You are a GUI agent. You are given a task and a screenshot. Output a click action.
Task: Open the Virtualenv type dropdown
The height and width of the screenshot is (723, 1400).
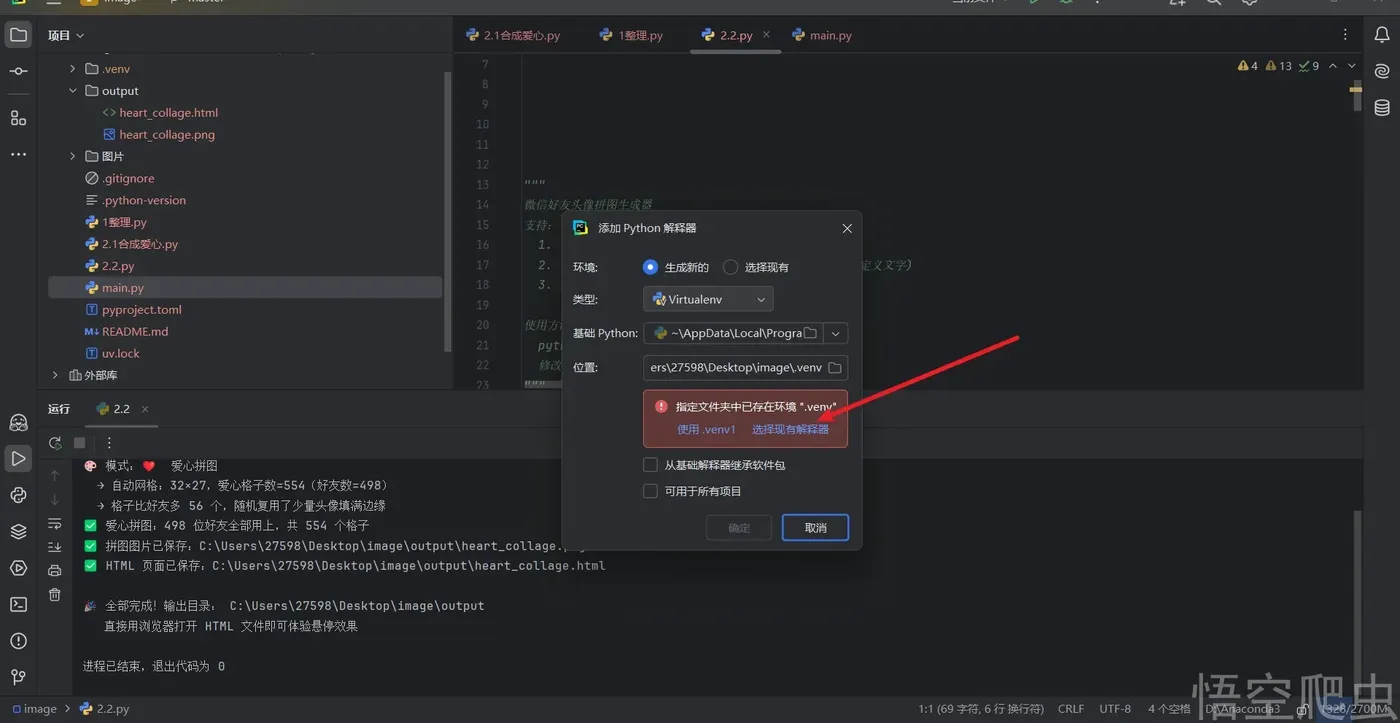click(708, 299)
